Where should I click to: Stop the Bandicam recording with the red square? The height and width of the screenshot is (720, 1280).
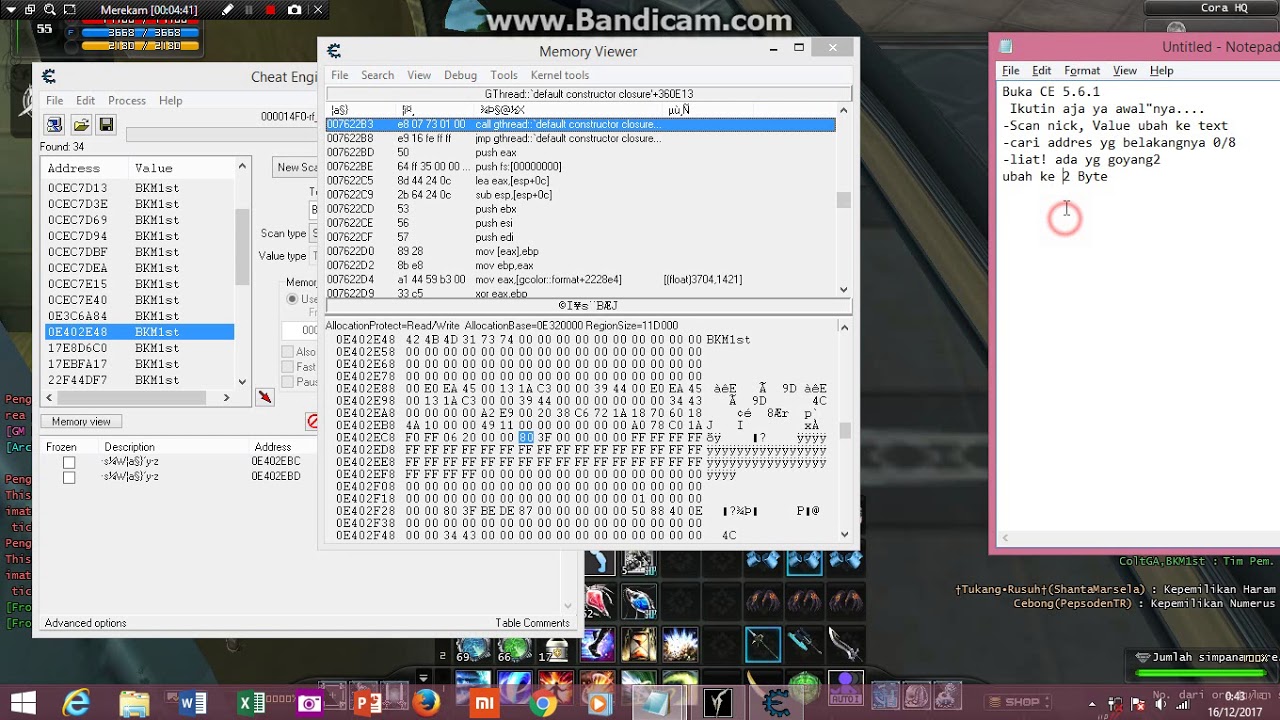271,10
